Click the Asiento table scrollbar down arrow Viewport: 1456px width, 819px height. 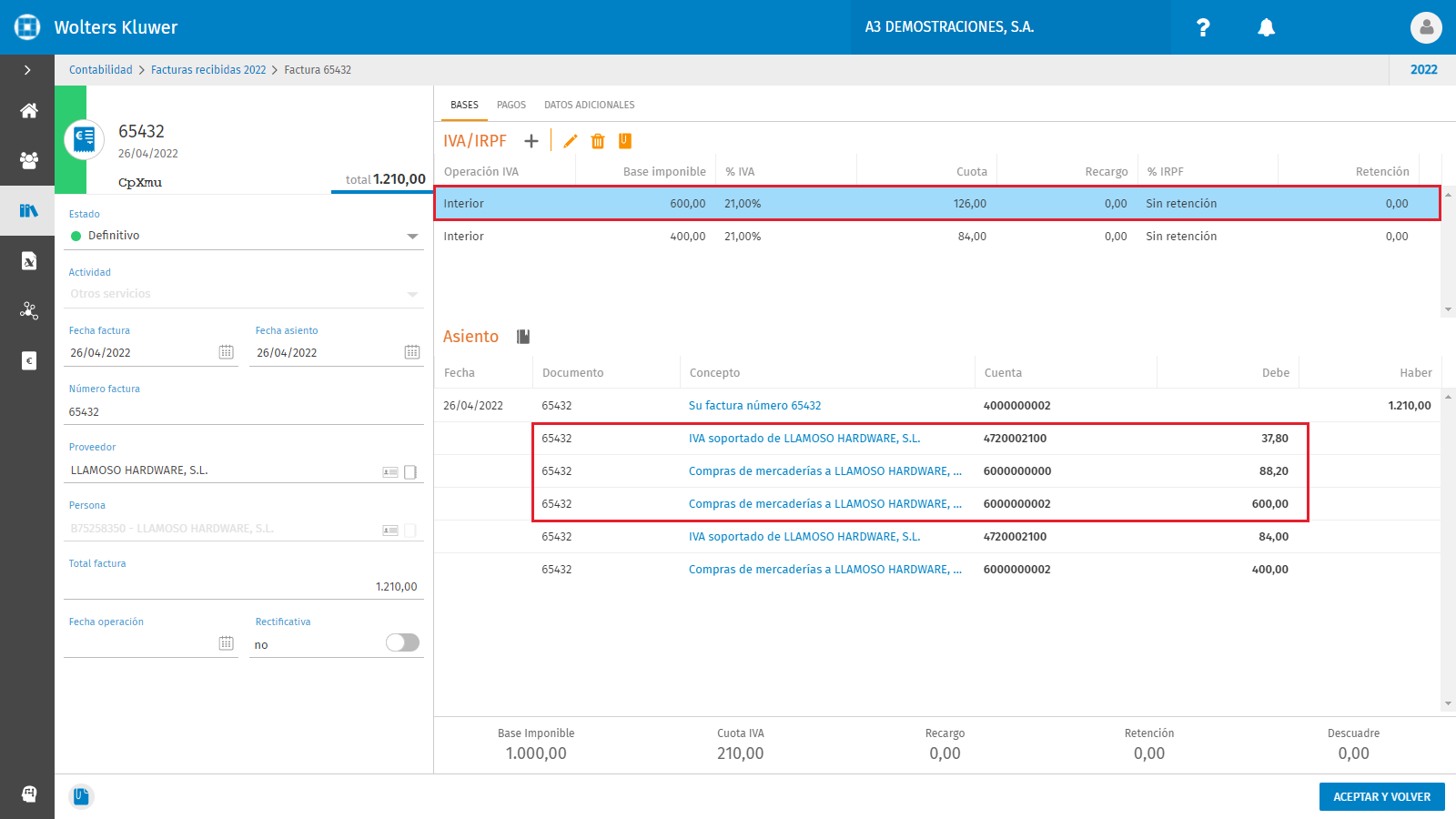coord(1448,703)
